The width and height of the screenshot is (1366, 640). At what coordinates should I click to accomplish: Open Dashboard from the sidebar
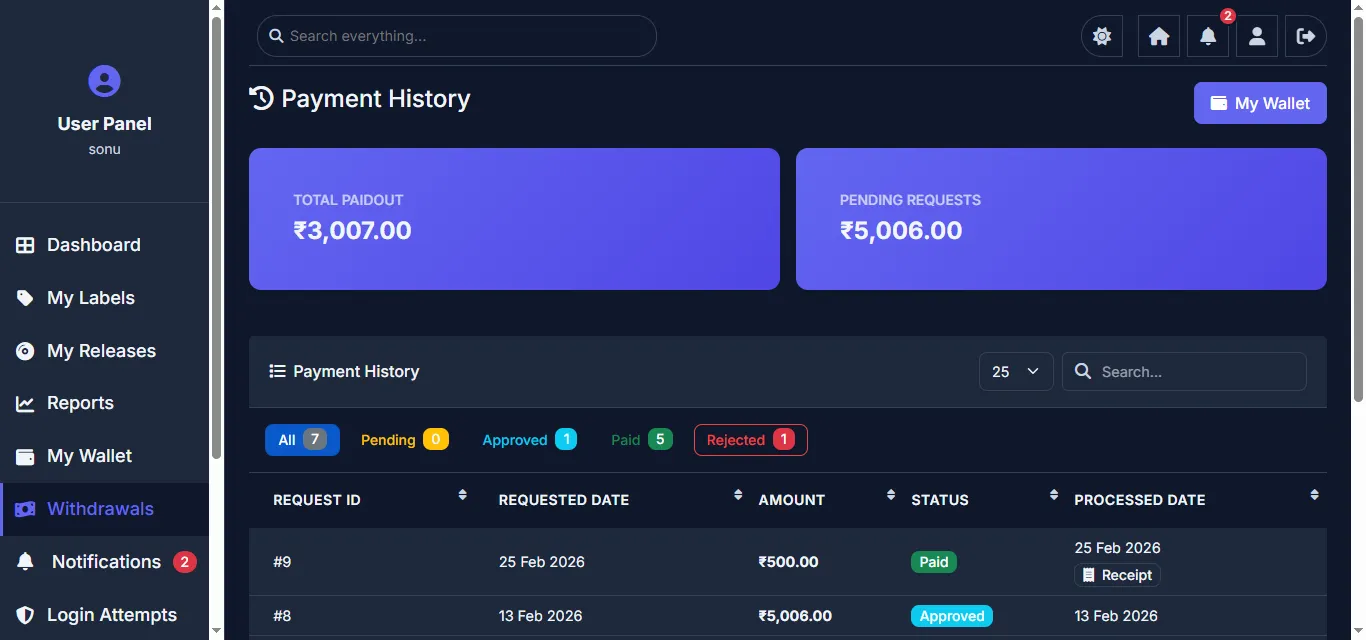pyautogui.click(x=104, y=245)
